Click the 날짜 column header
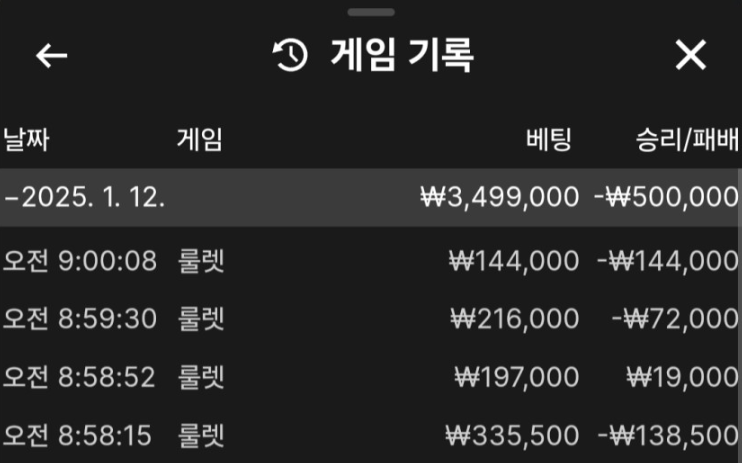The width and height of the screenshot is (742, 463). (27, 139)
